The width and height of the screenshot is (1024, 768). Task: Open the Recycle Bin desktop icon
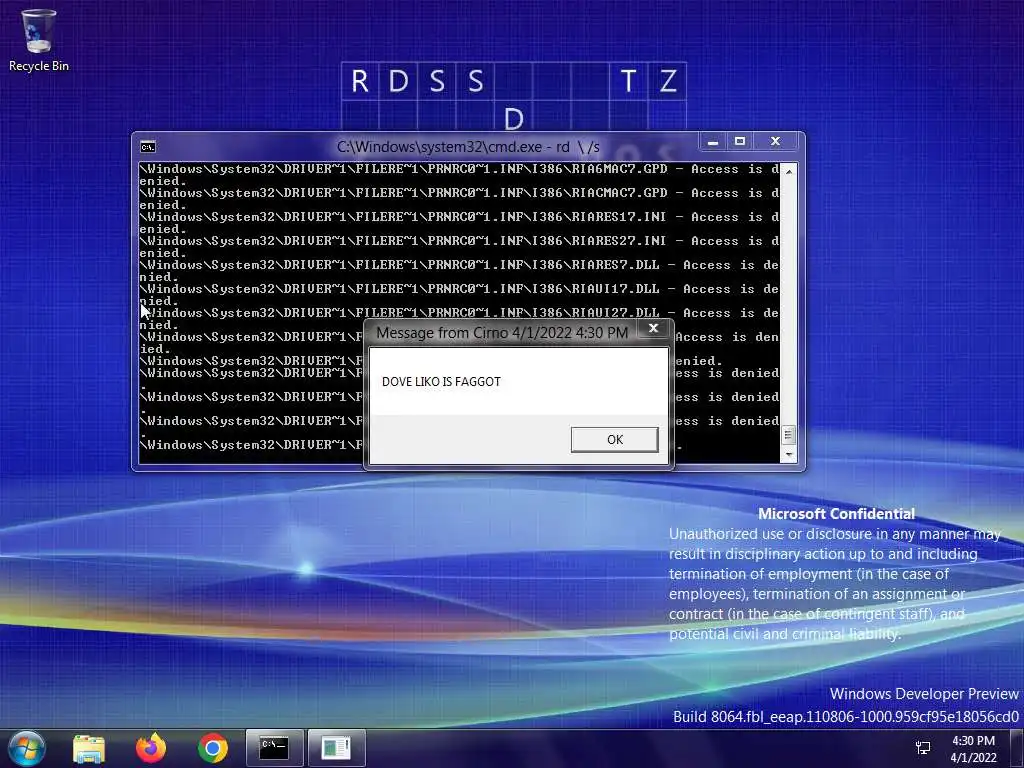point(39,39)
